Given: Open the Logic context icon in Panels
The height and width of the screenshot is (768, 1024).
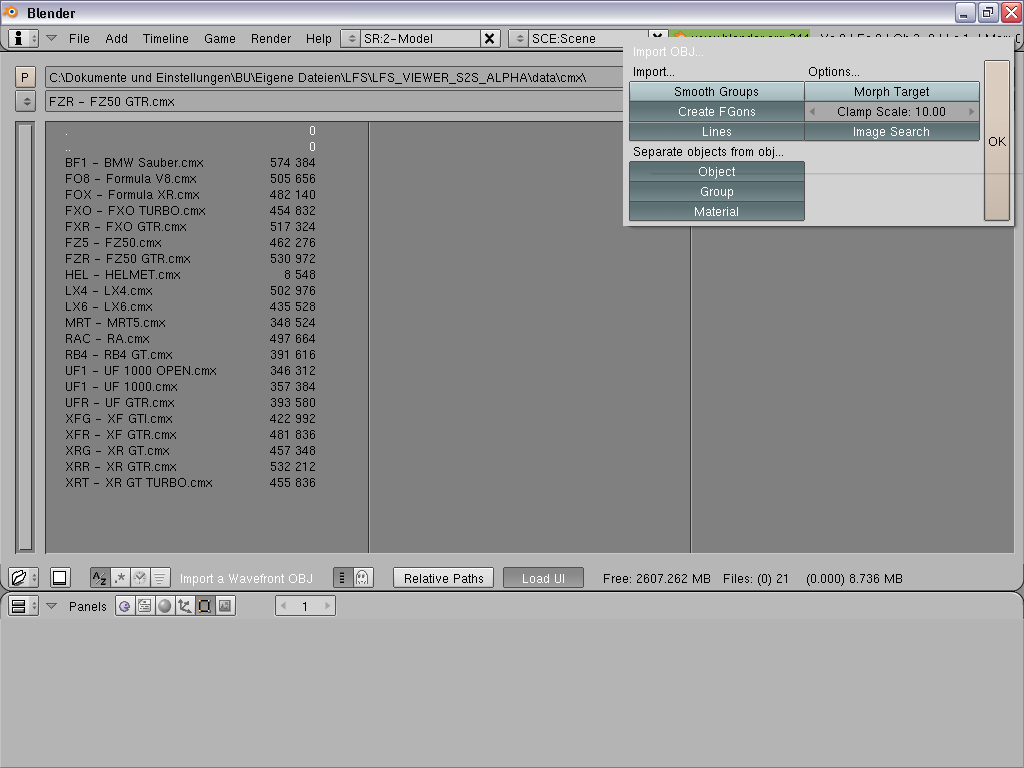Looking at the screenshot, I should [125, 606].
